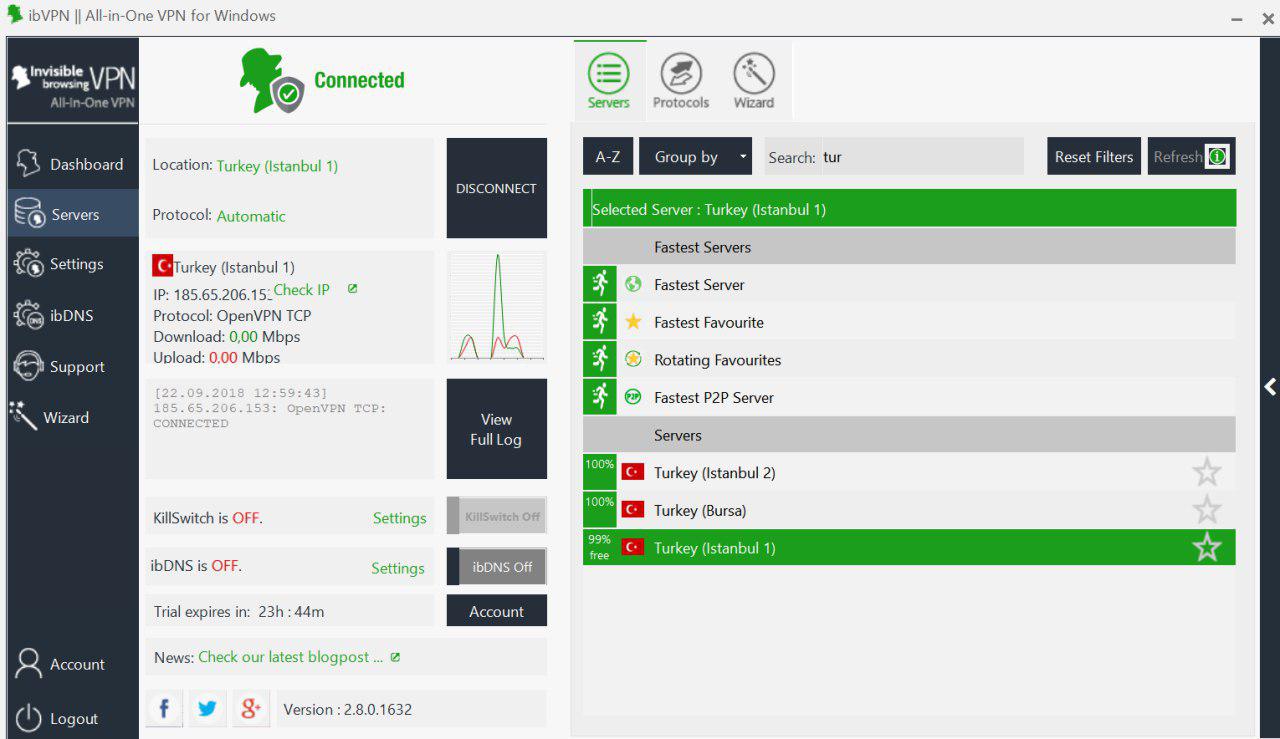Favourite Turkey (Istanbul 2) with star
Viewport: 1280px width, 739px height.
[x=1207, y=472]
